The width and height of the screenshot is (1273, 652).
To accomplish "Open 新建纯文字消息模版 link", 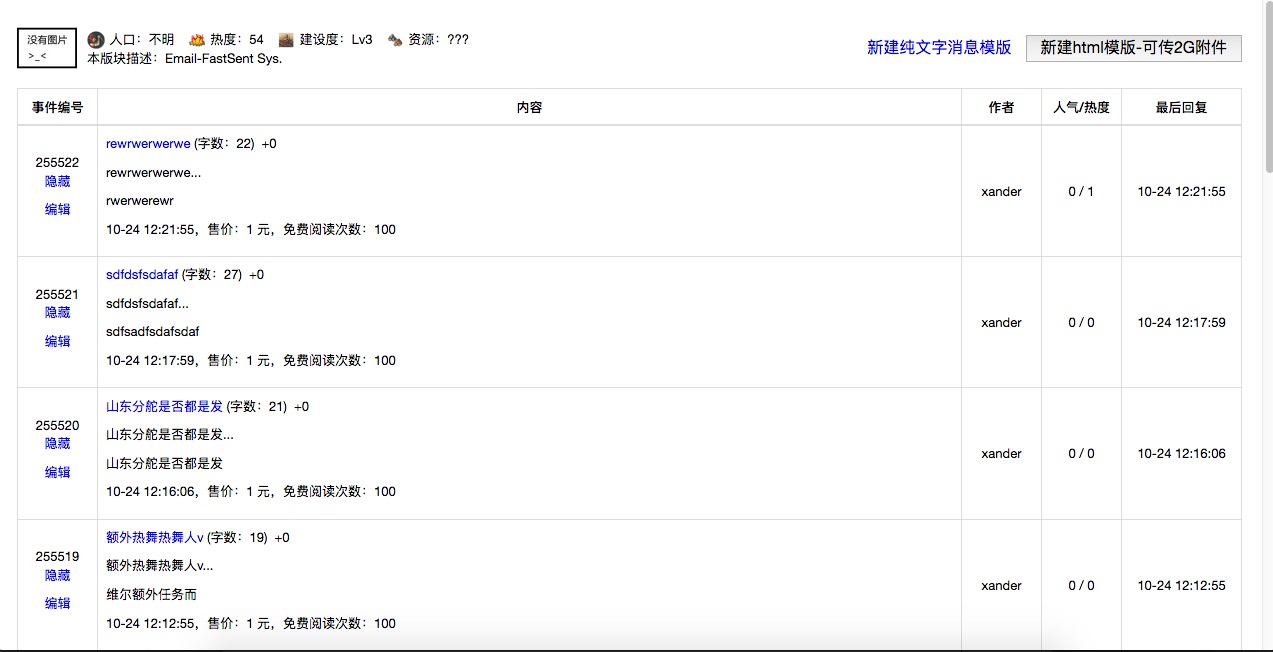I will pos(938,47).
